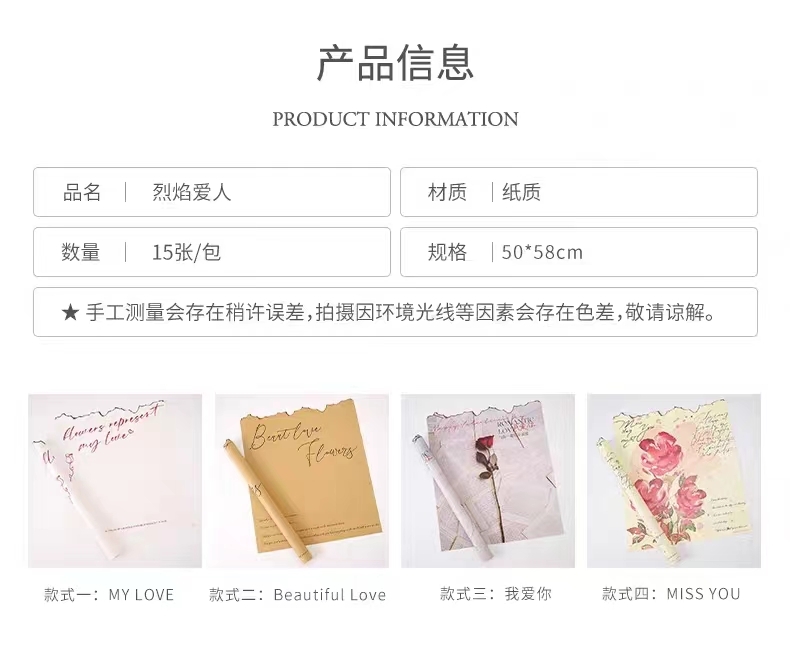Select the 款式三: 我爱你 caption
The image size is (790, 664).
[496, 593]
